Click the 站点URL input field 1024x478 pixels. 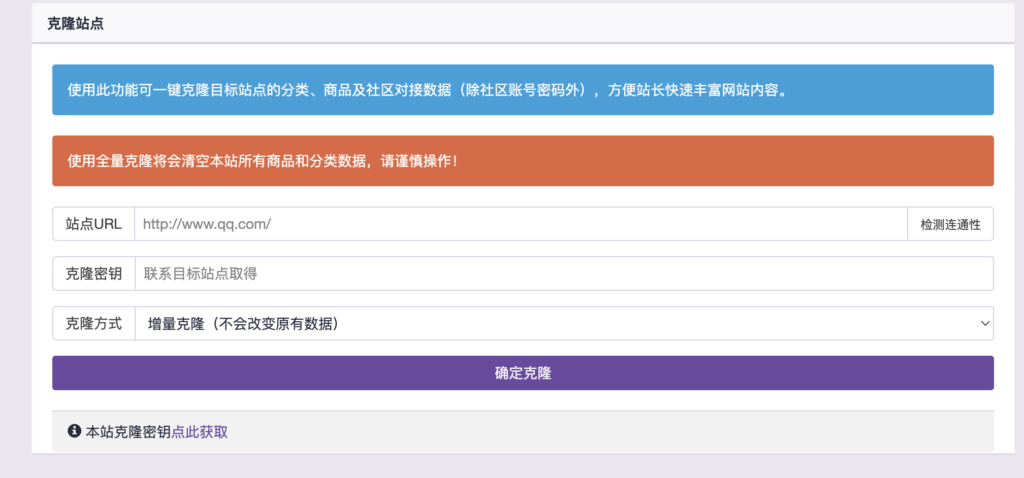pos(520,224)
